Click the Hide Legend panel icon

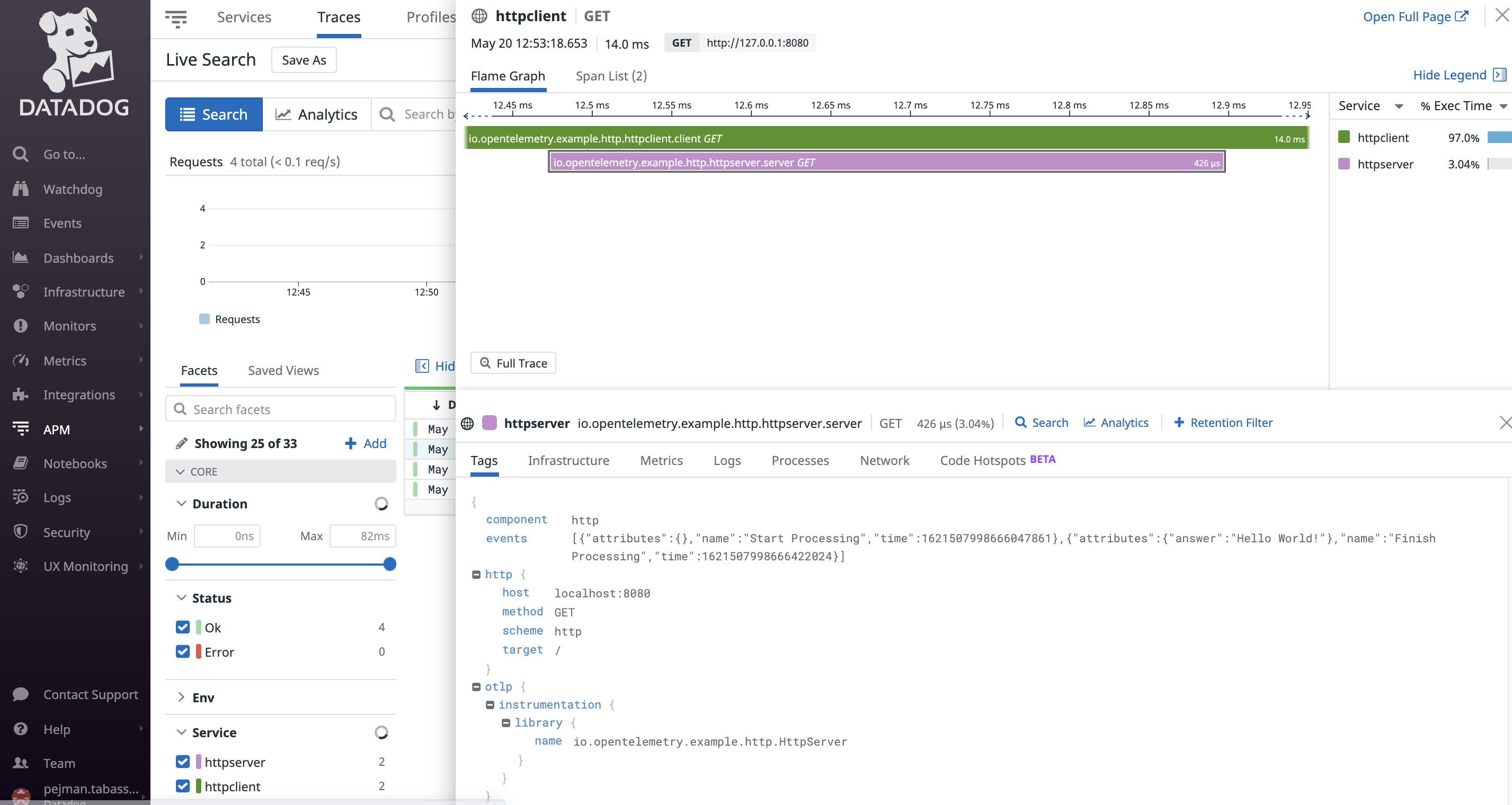1500,75
